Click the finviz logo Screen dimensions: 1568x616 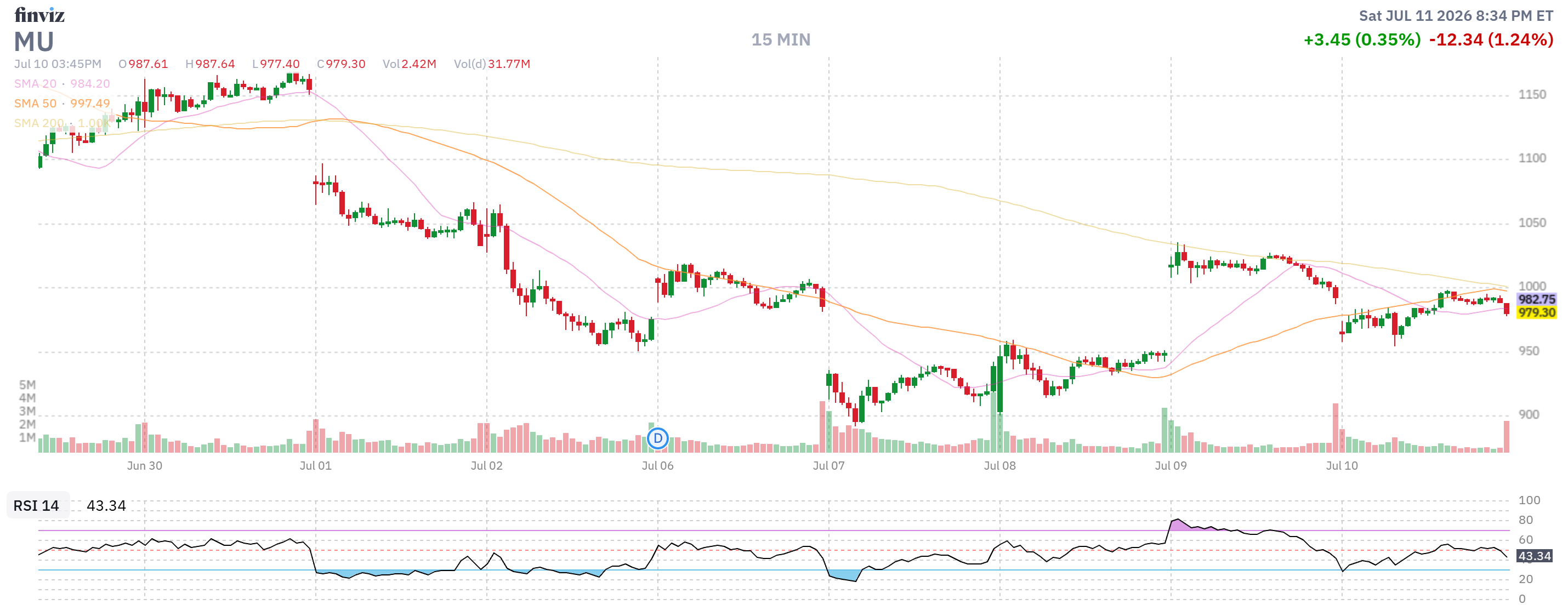pos(39,15)
